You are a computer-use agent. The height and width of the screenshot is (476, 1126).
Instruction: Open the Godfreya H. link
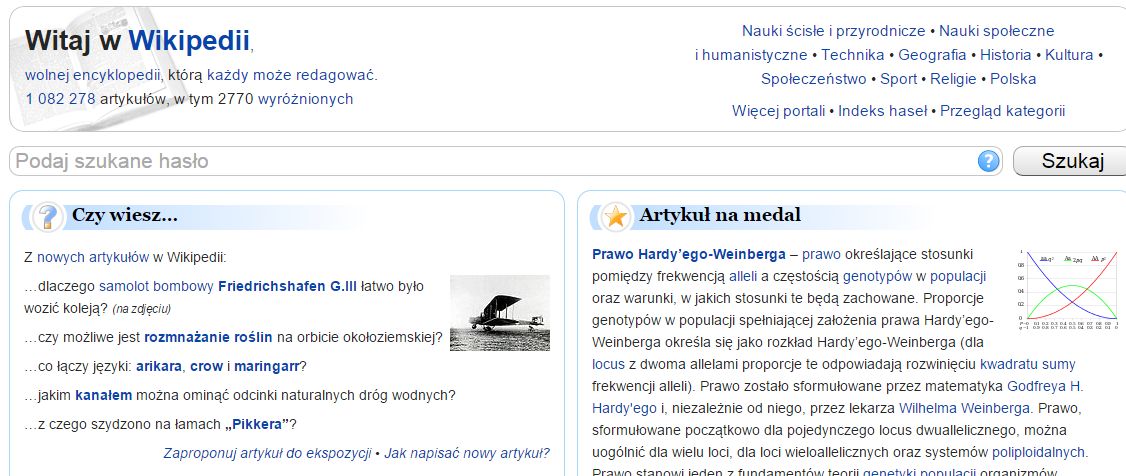click(1045, 386)
